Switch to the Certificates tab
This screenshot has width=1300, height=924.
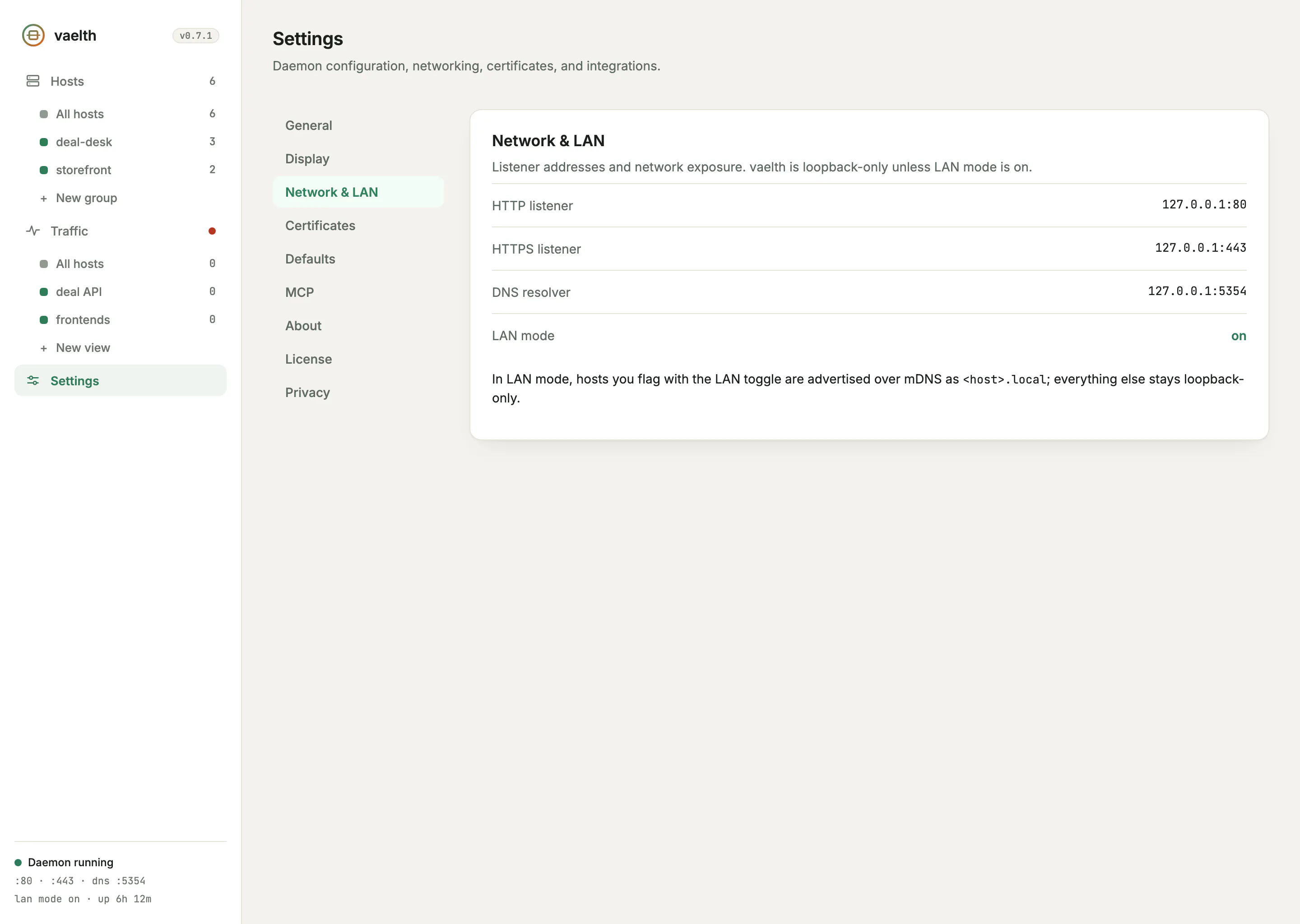pos(358,225)
